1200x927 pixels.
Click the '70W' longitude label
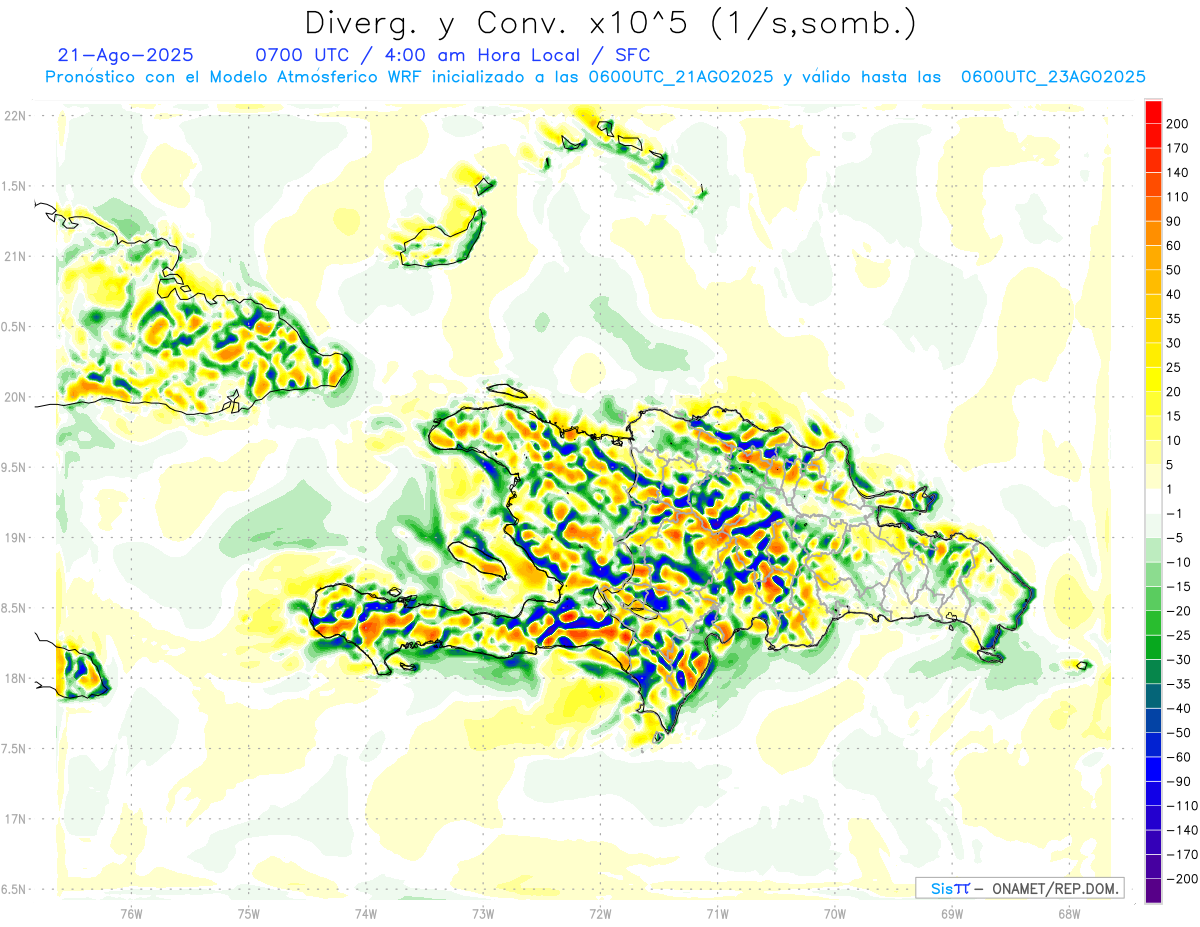[x=835, y=912]
